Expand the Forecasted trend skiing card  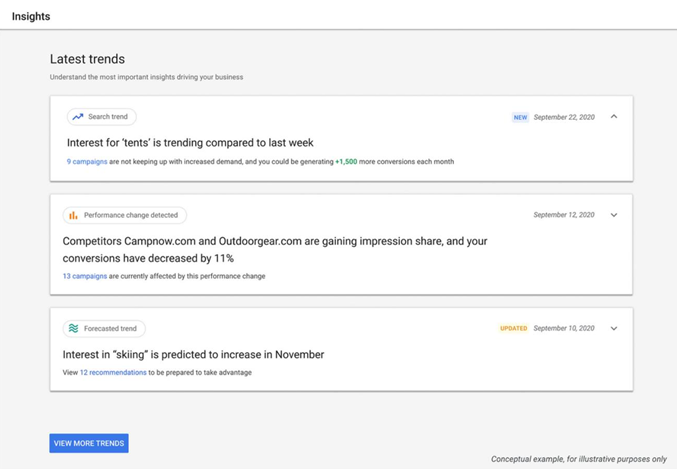point(614,328)
